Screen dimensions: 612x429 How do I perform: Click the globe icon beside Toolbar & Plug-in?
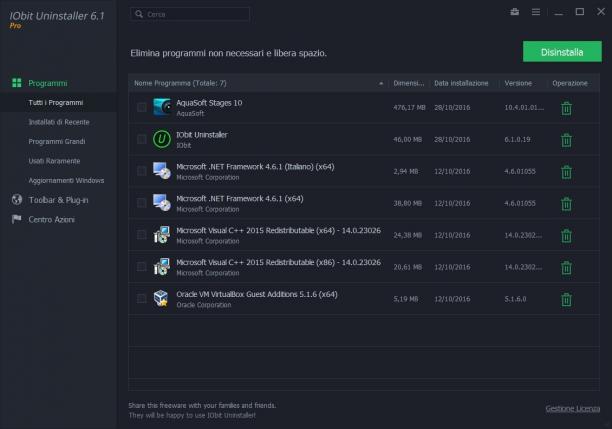(x=17, y=199)
